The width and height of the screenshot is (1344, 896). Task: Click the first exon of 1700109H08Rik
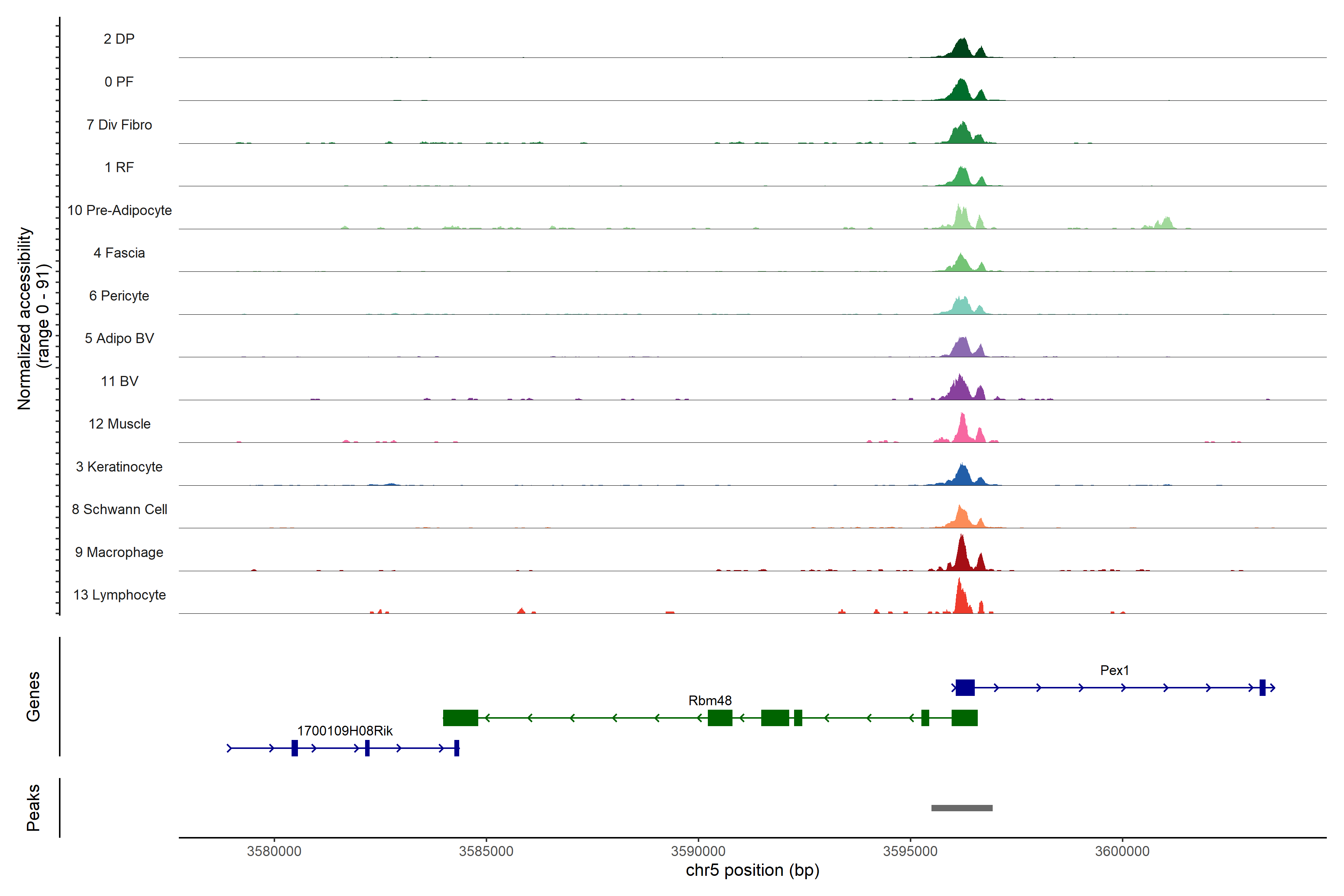tap(294, 748)
